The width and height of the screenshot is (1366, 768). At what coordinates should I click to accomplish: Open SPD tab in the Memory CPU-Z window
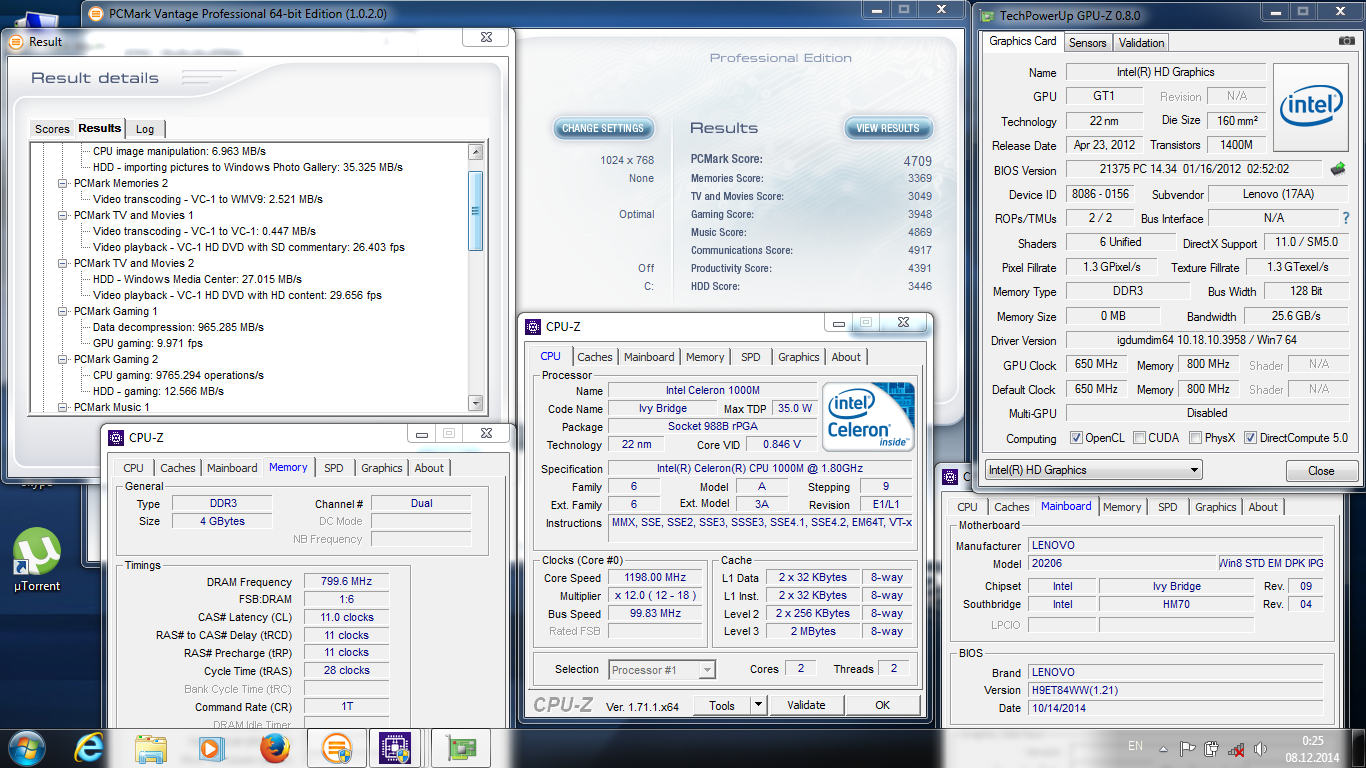click(334, 468)
